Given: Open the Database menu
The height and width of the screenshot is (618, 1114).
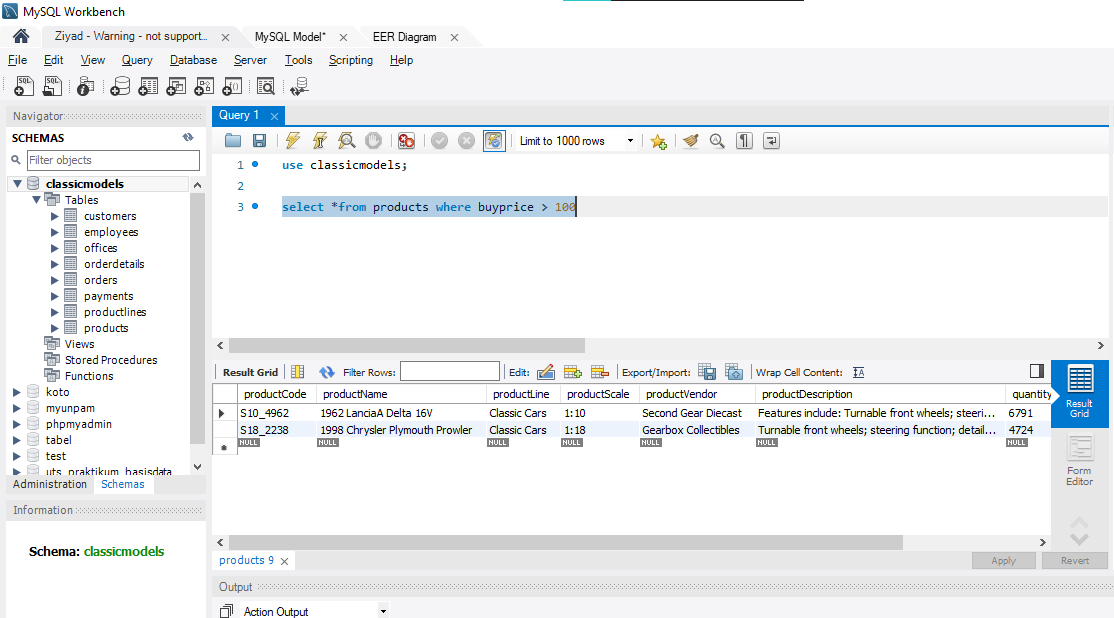Looking at the screenshot, I should 193,60.
